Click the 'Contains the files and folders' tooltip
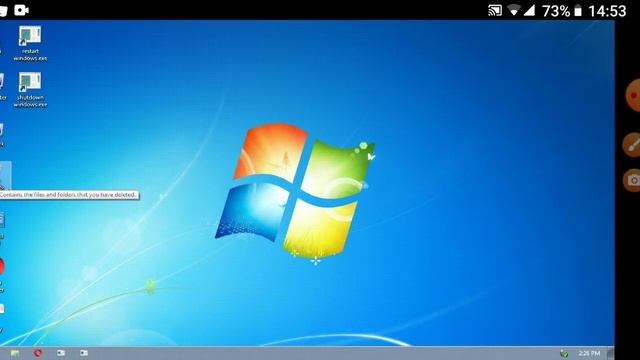Viewport: 640px width, 360px height. click(x=69, y=195)
